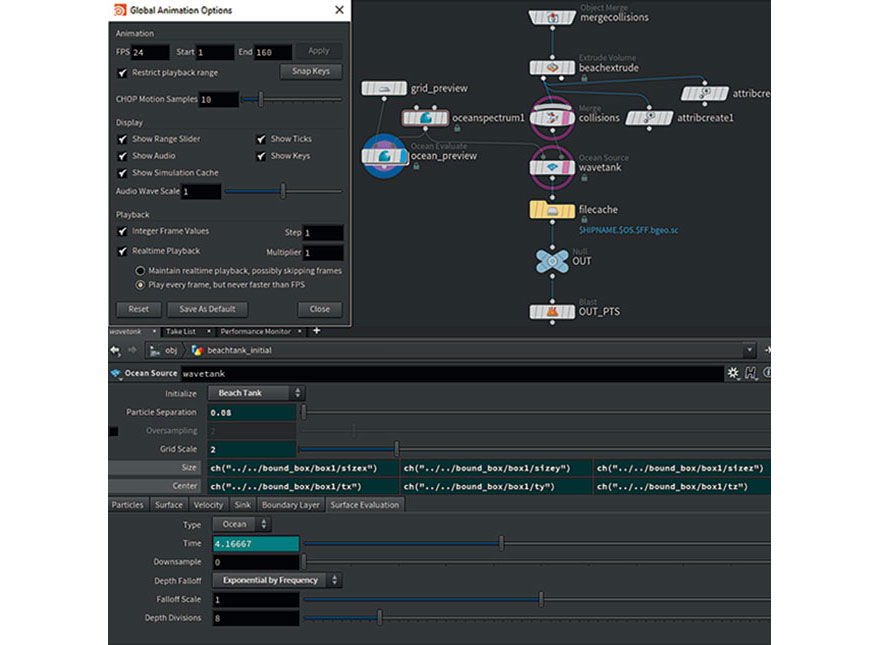The height and width of the screenshot is (645, 879).
Task: Select the beachextrude node icon
Action: (x=552, y=68)
